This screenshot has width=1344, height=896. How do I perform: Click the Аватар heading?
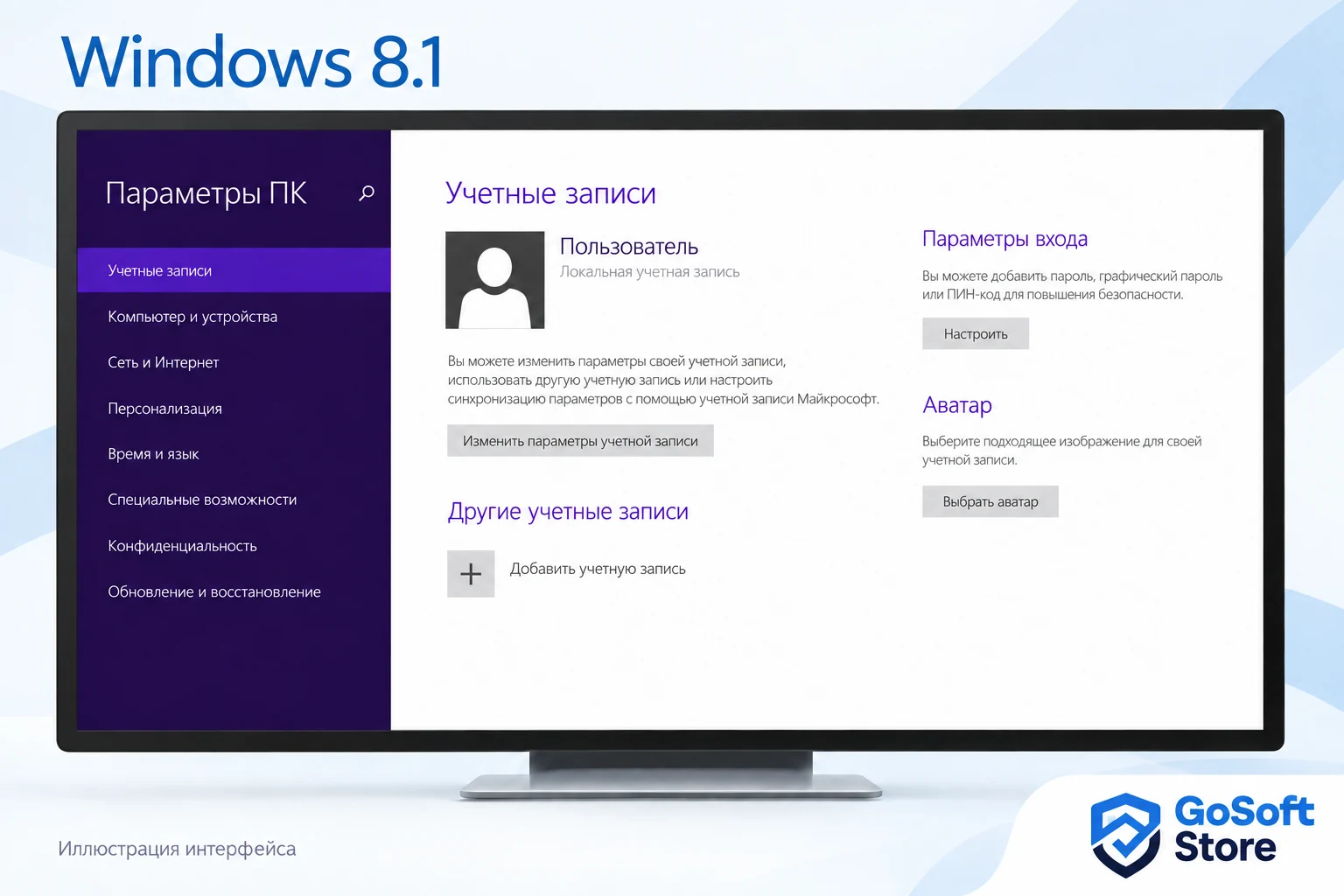[957, 405]
